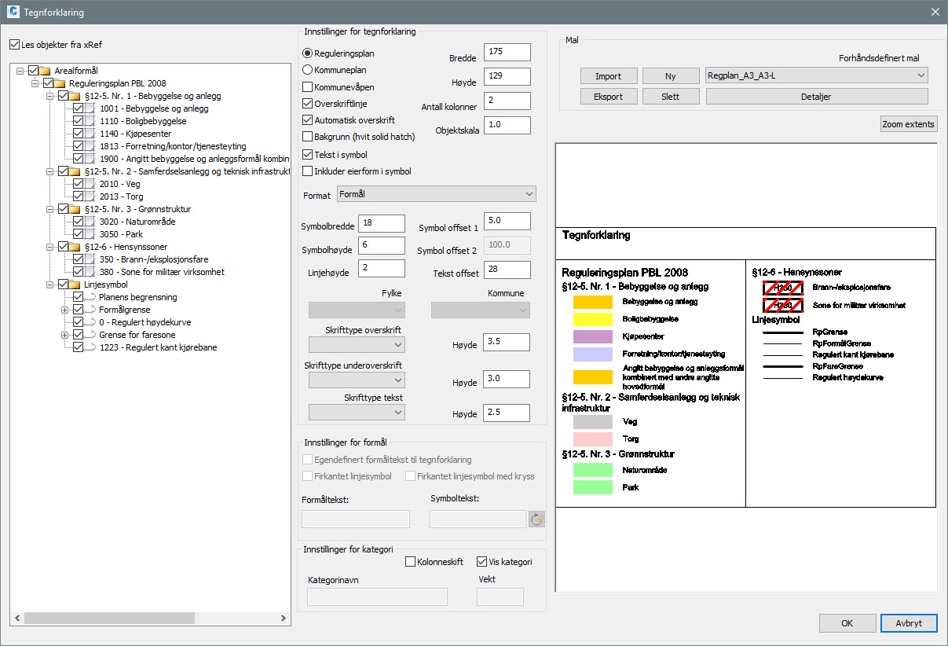Select the Kommuneplan radio button
Screen dimensions: 948x646
coord(308,70)
